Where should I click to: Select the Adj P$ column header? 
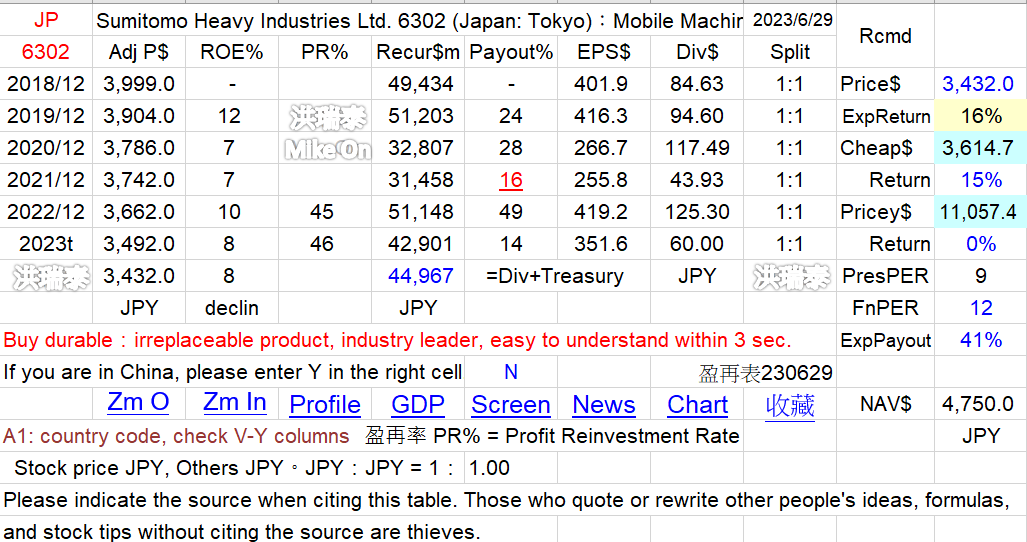click(x=139, y=52)
